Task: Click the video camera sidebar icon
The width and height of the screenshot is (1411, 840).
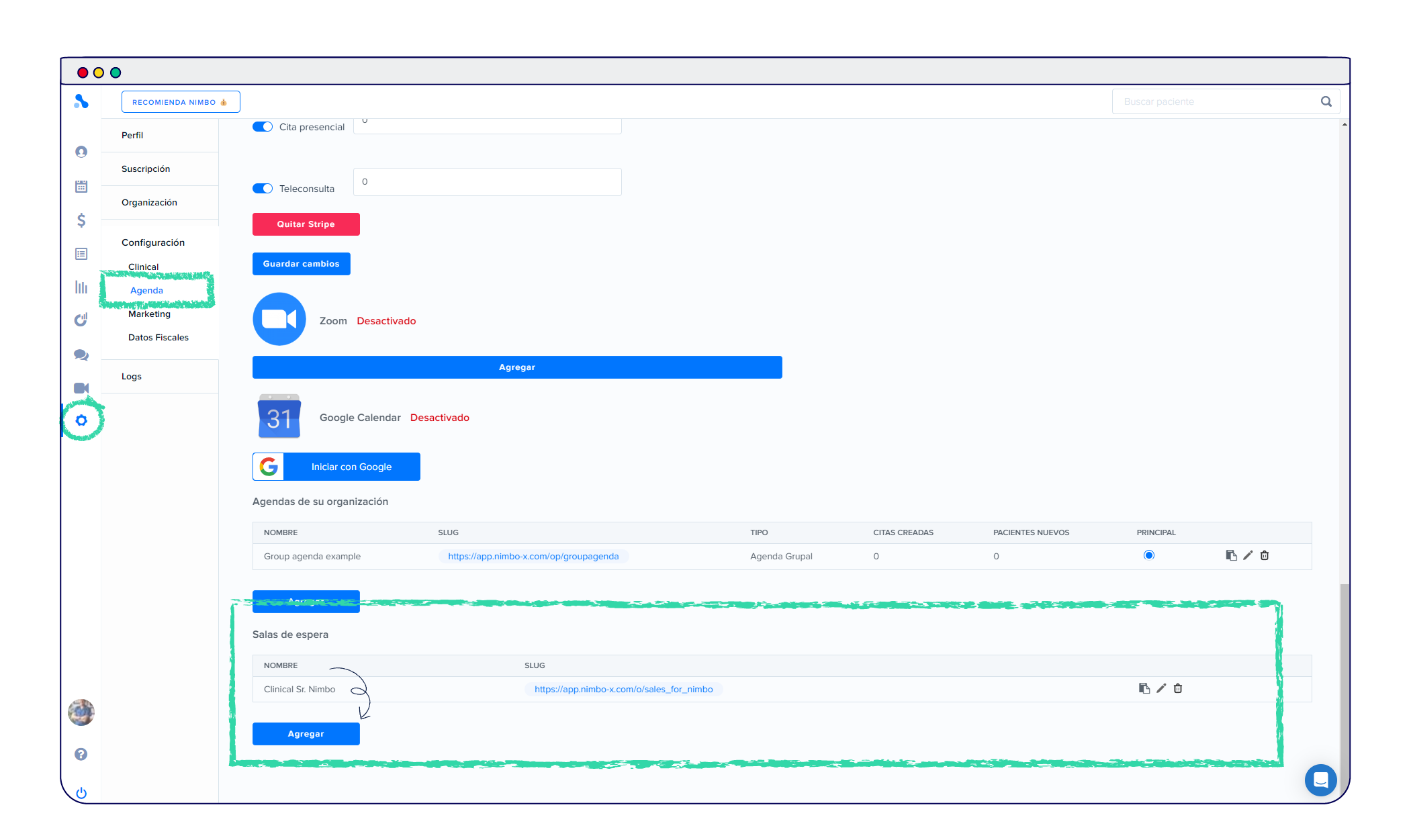Action: tap(81, 388)
